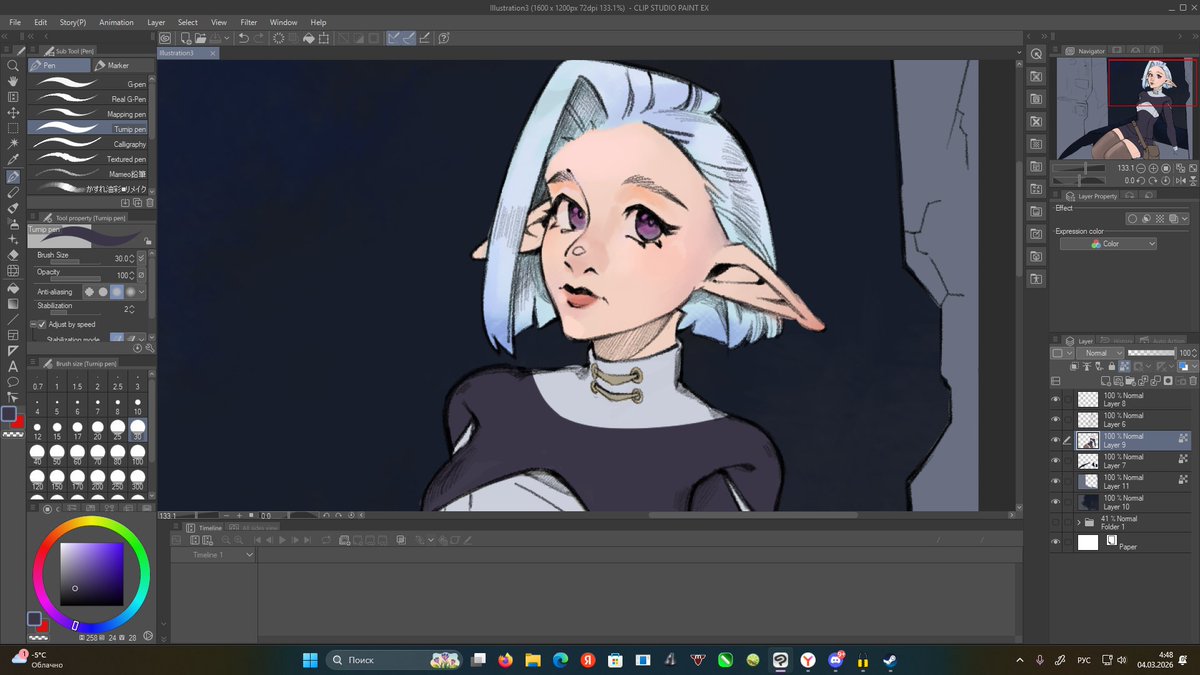
Task: Select the Text tool
Action: click(x=13, y=366)
